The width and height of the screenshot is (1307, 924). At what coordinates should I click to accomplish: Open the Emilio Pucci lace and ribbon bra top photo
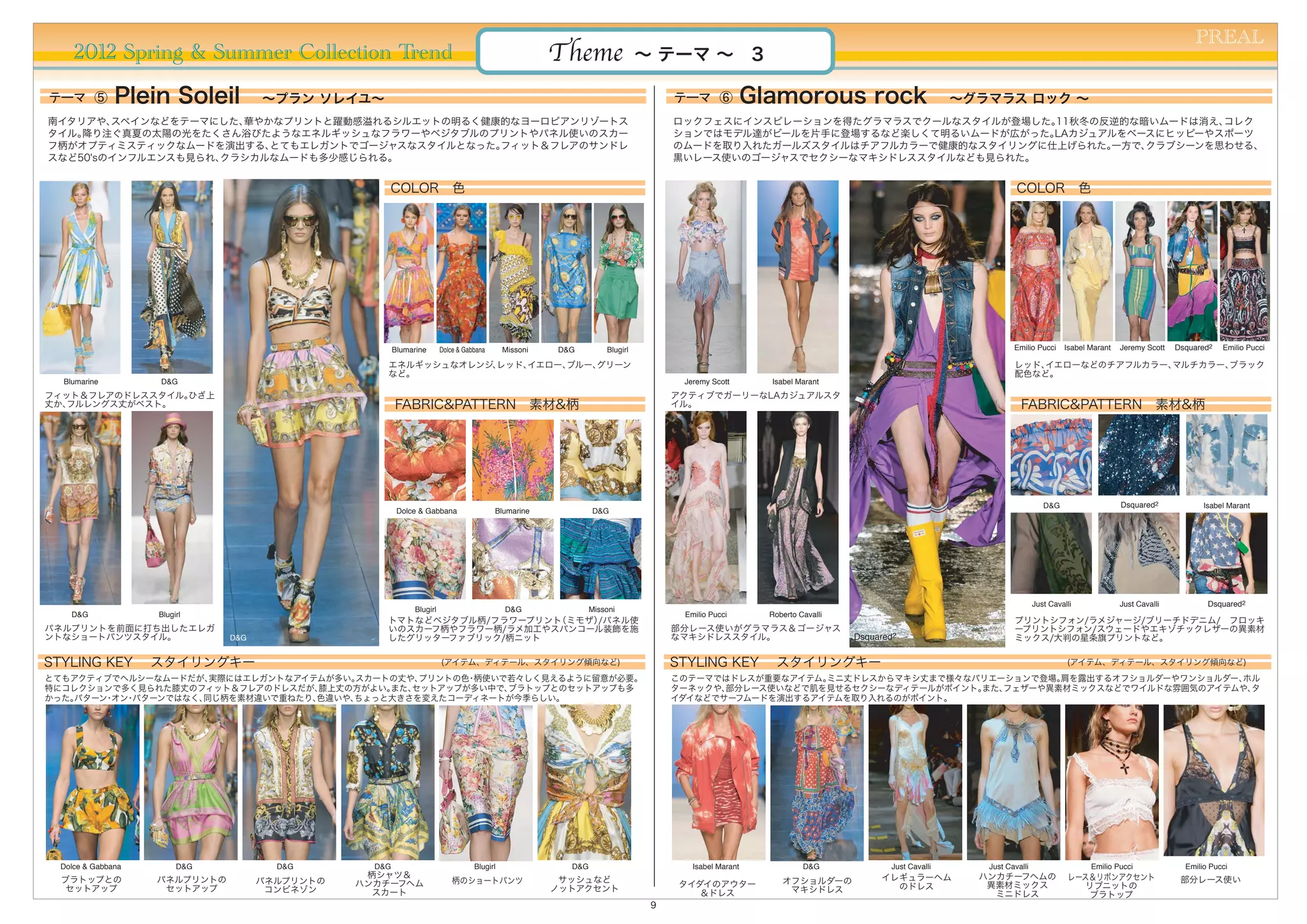(x=1112, y=782)
